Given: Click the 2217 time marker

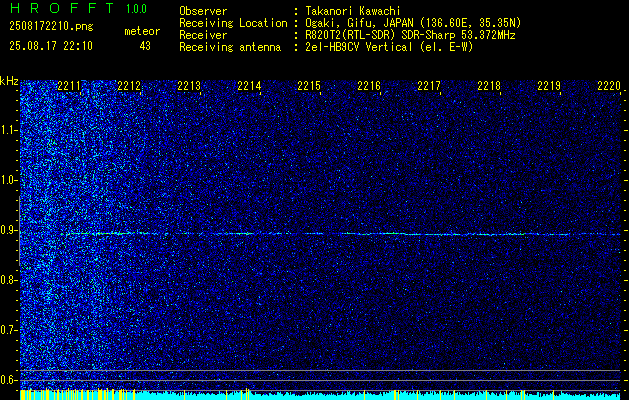Looking at the screenshot, I should click(x=429, y=86).
